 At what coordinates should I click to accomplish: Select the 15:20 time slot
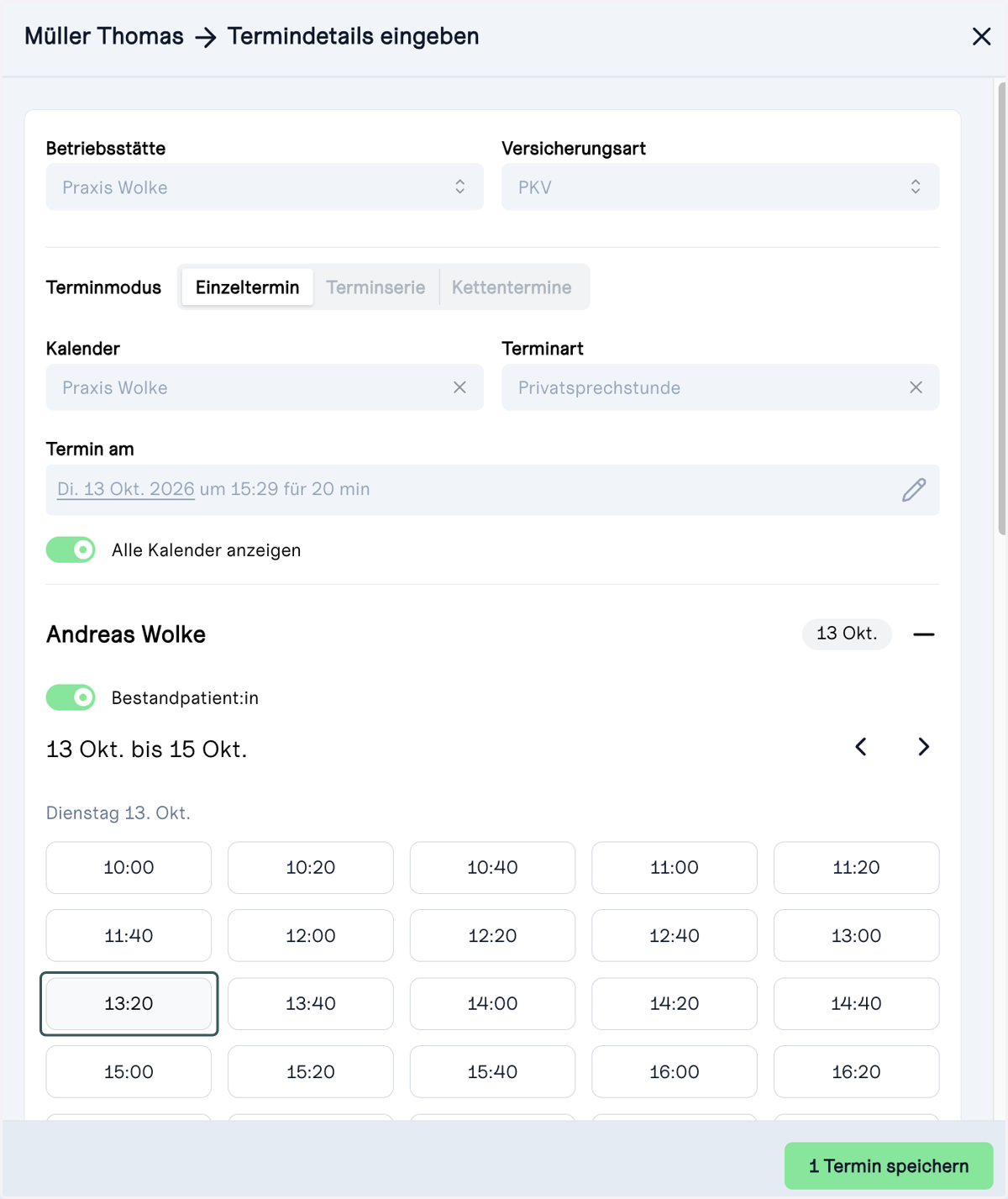(311, 1072)
